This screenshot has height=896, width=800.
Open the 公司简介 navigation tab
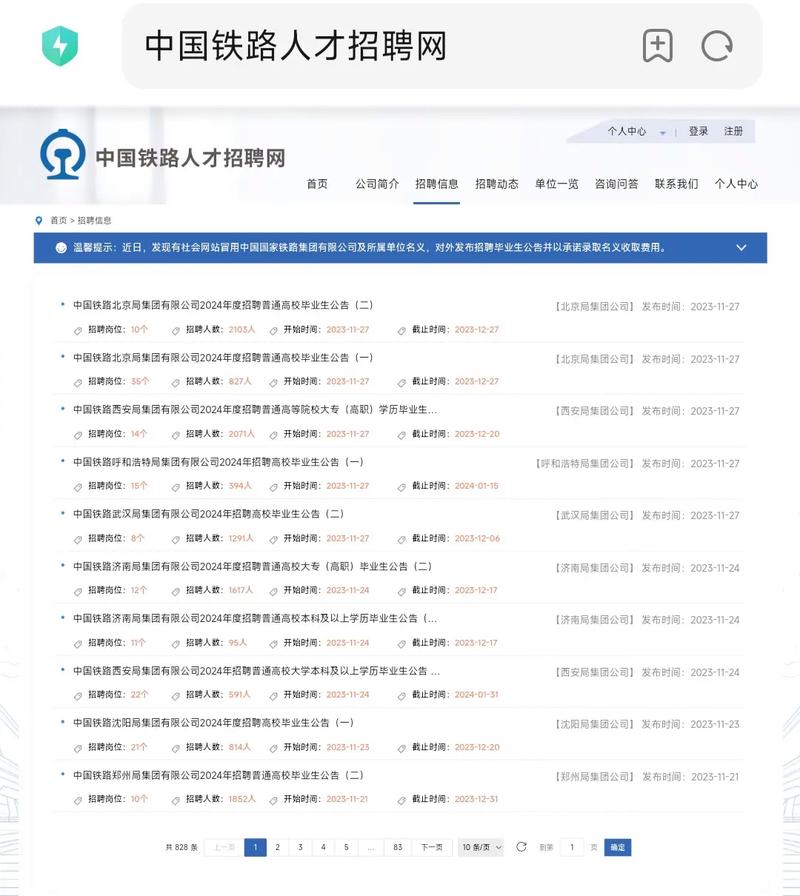coord(377,184)
